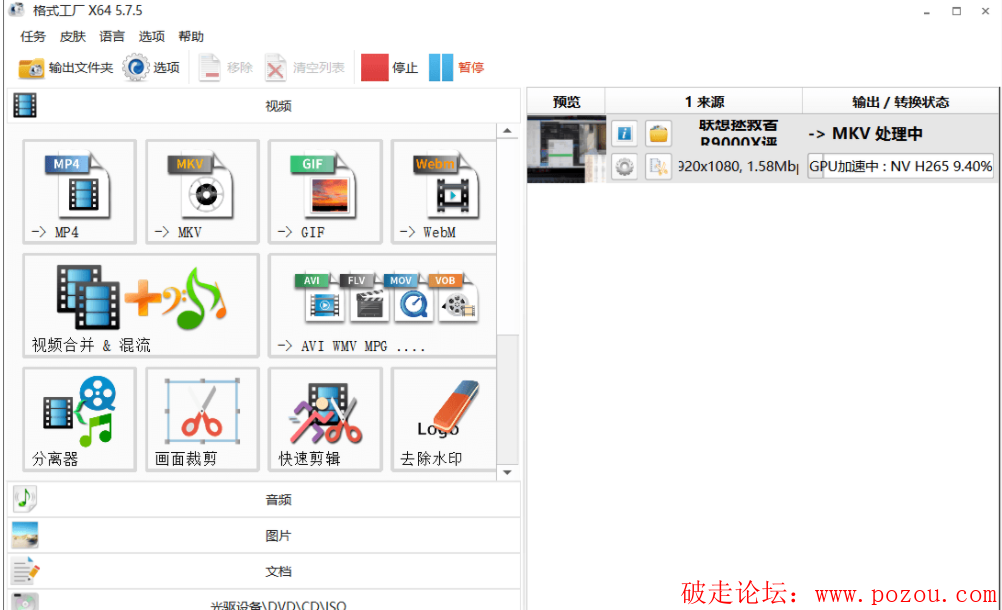The height and width of the screenshot is (610, 1002).
Task: Expand the 文档 category section
Action: (x=264, y=571)
